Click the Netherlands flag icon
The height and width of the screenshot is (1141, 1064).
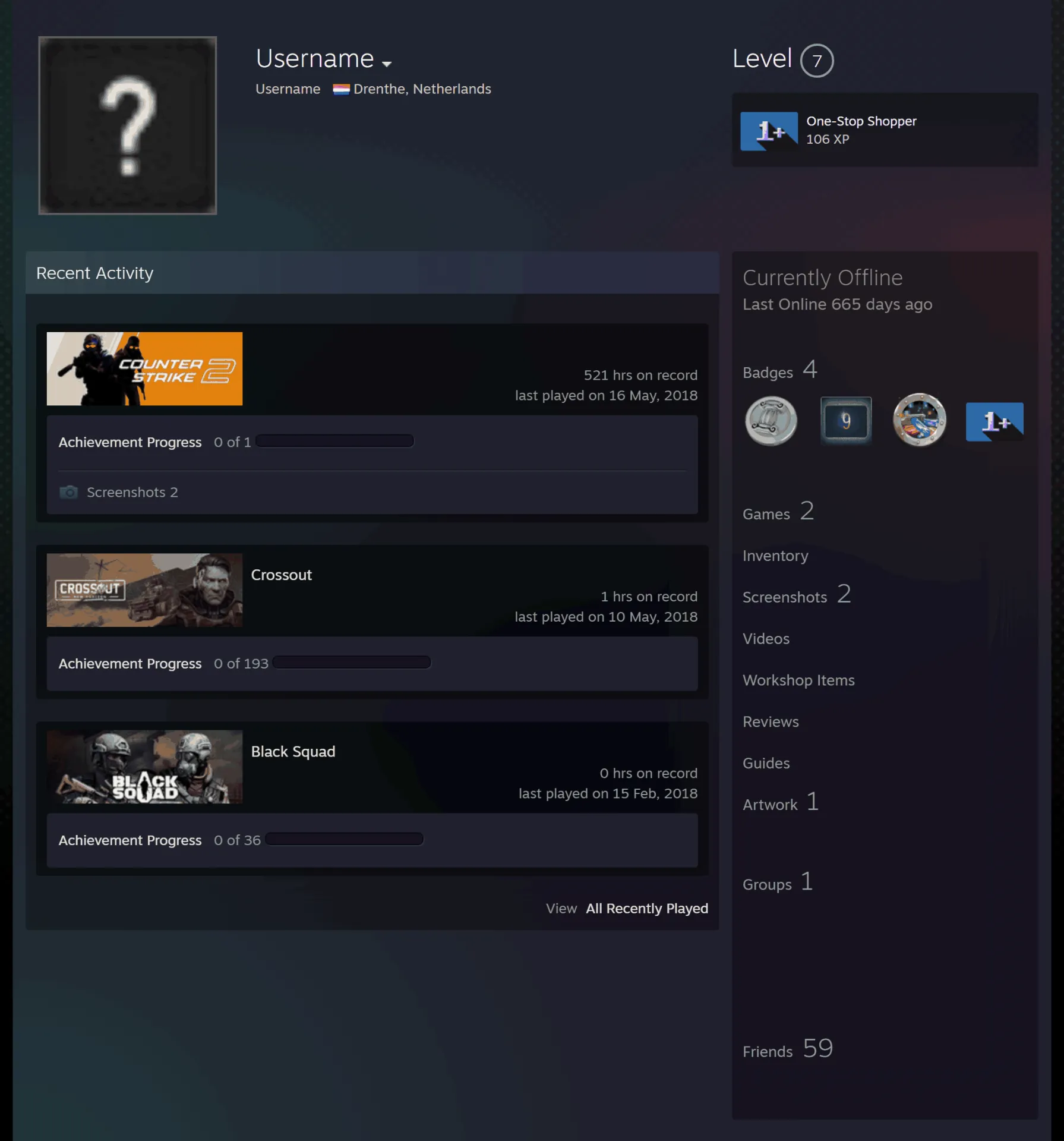tap(341, 89)
